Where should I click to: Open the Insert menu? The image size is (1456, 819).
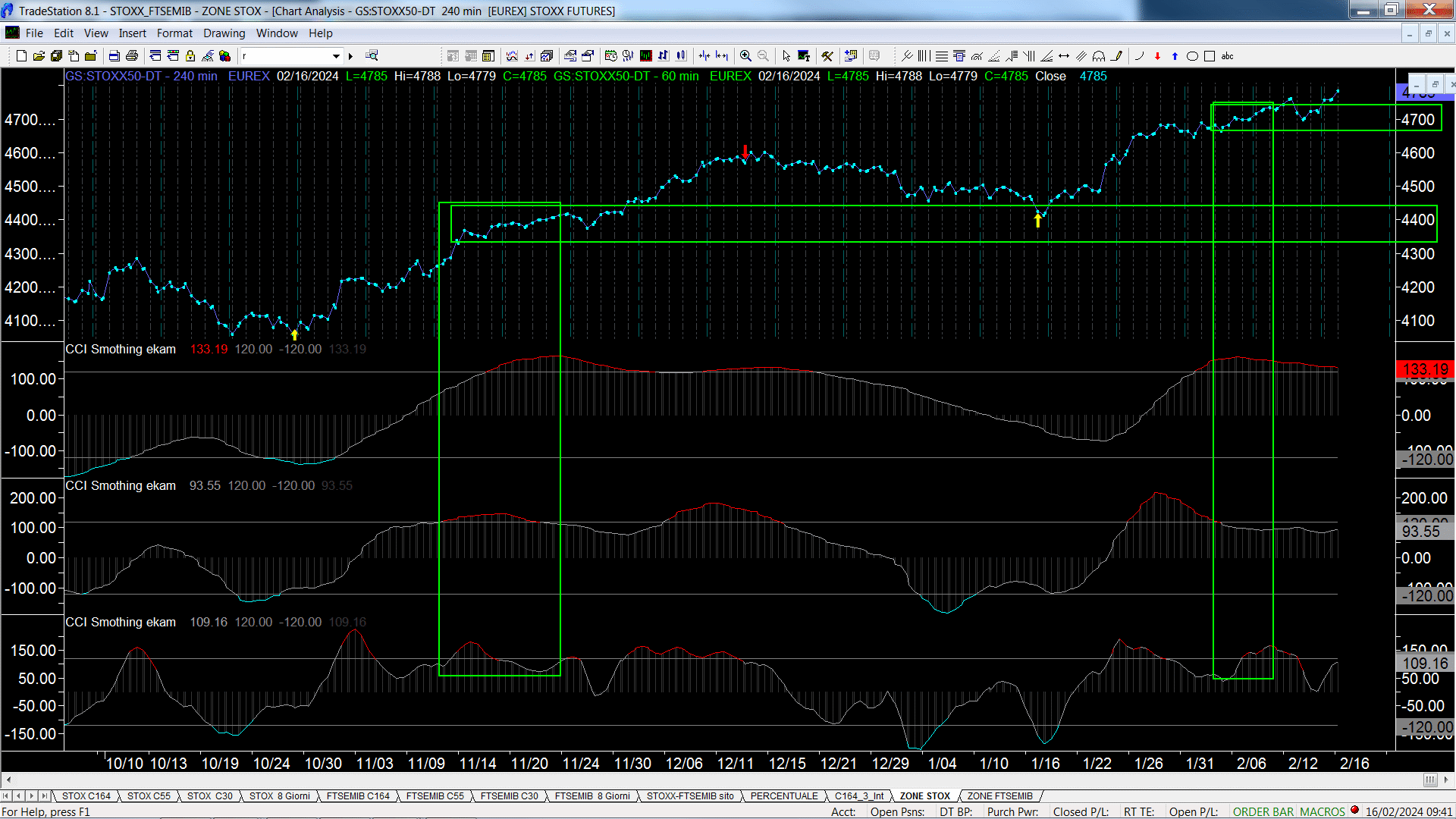132,33
